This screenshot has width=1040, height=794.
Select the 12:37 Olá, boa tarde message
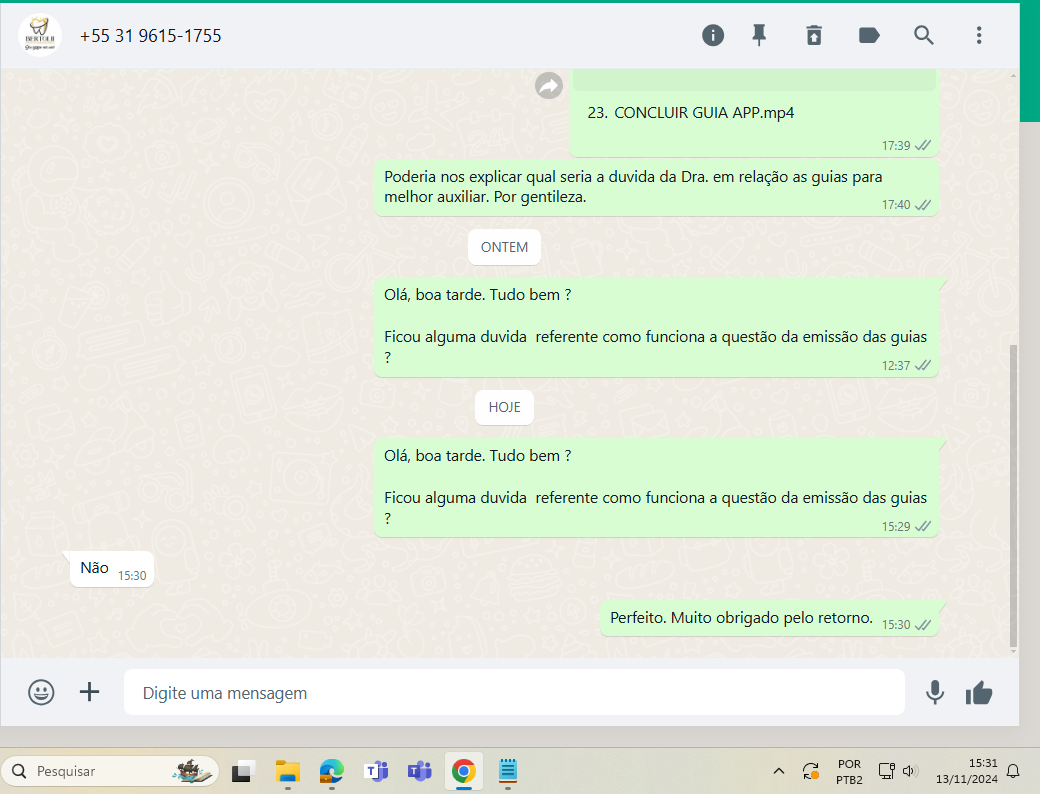[x=656, y=328]
